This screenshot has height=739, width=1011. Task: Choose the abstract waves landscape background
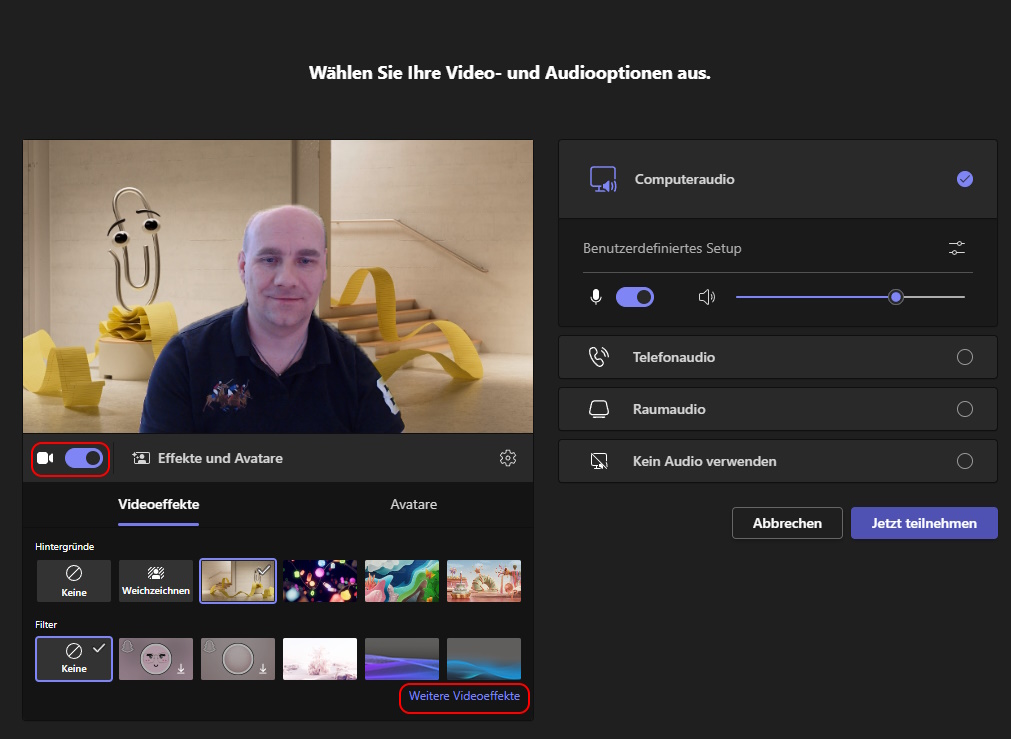tap(402, 581)
